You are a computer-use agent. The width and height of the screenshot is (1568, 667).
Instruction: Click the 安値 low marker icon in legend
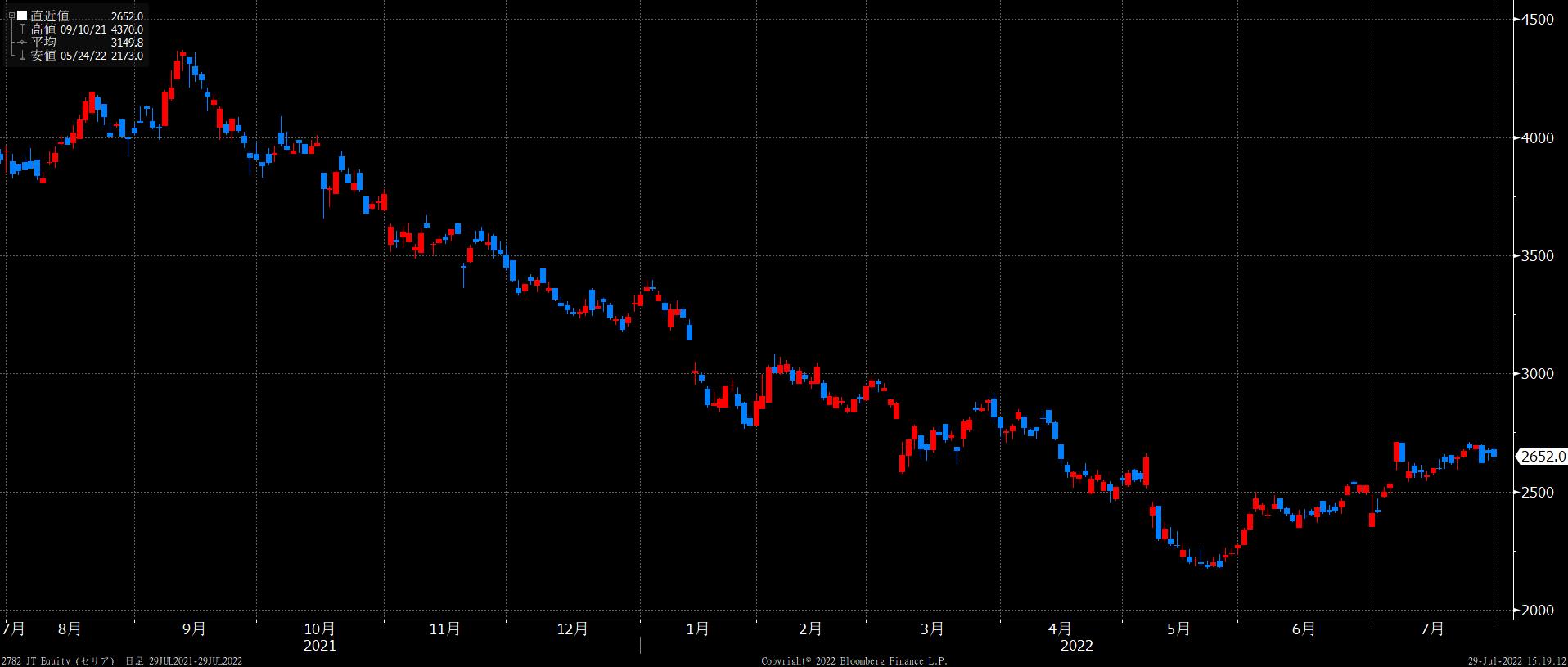(x=22, y=56)
